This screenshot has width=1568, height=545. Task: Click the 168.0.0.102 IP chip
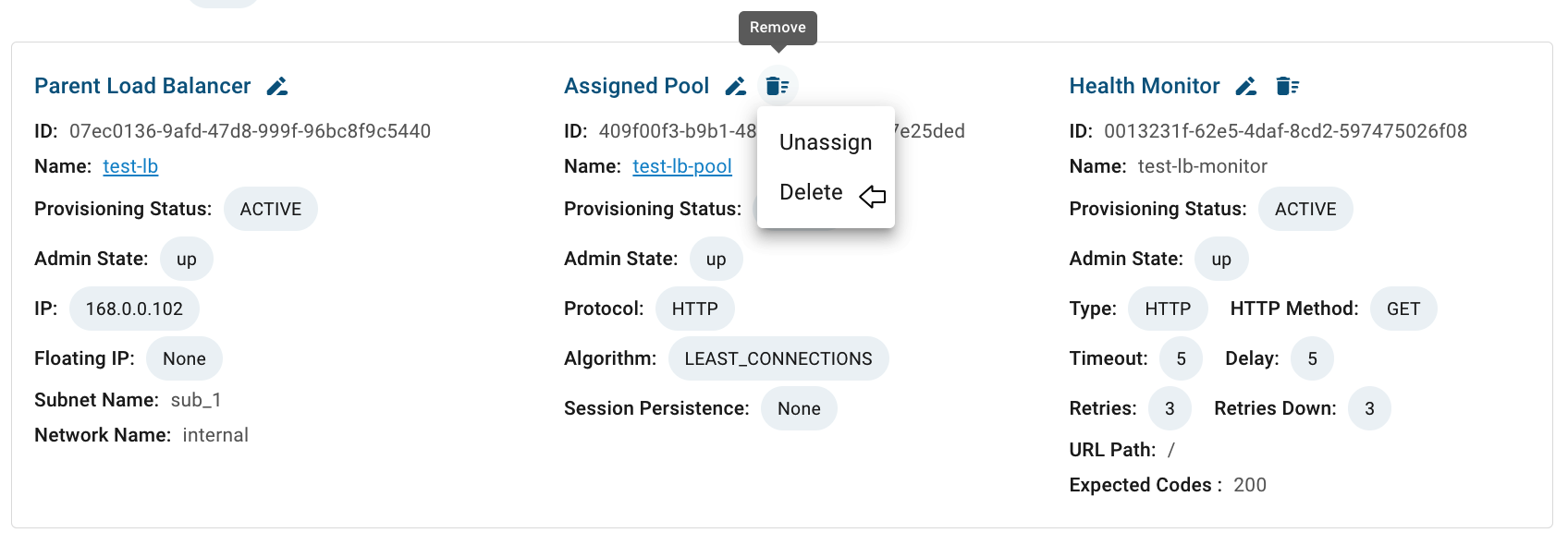tap(134, 309)
